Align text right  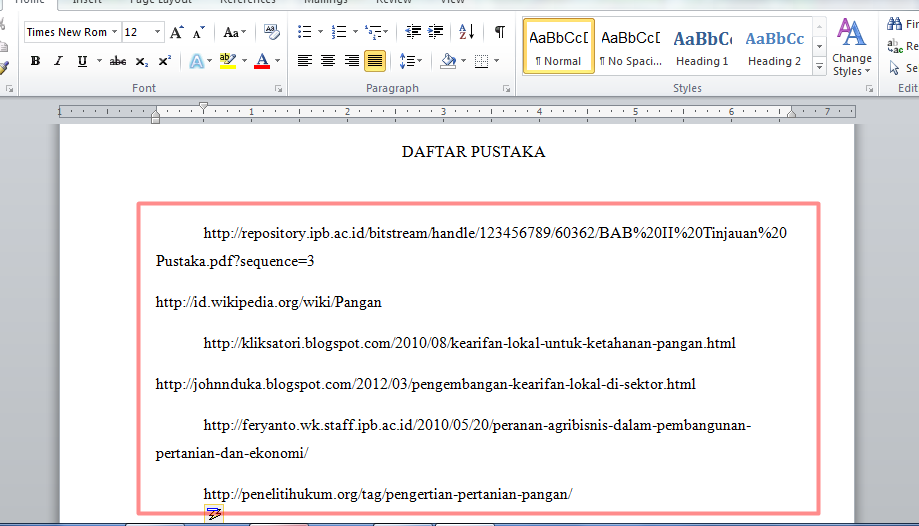351,61
